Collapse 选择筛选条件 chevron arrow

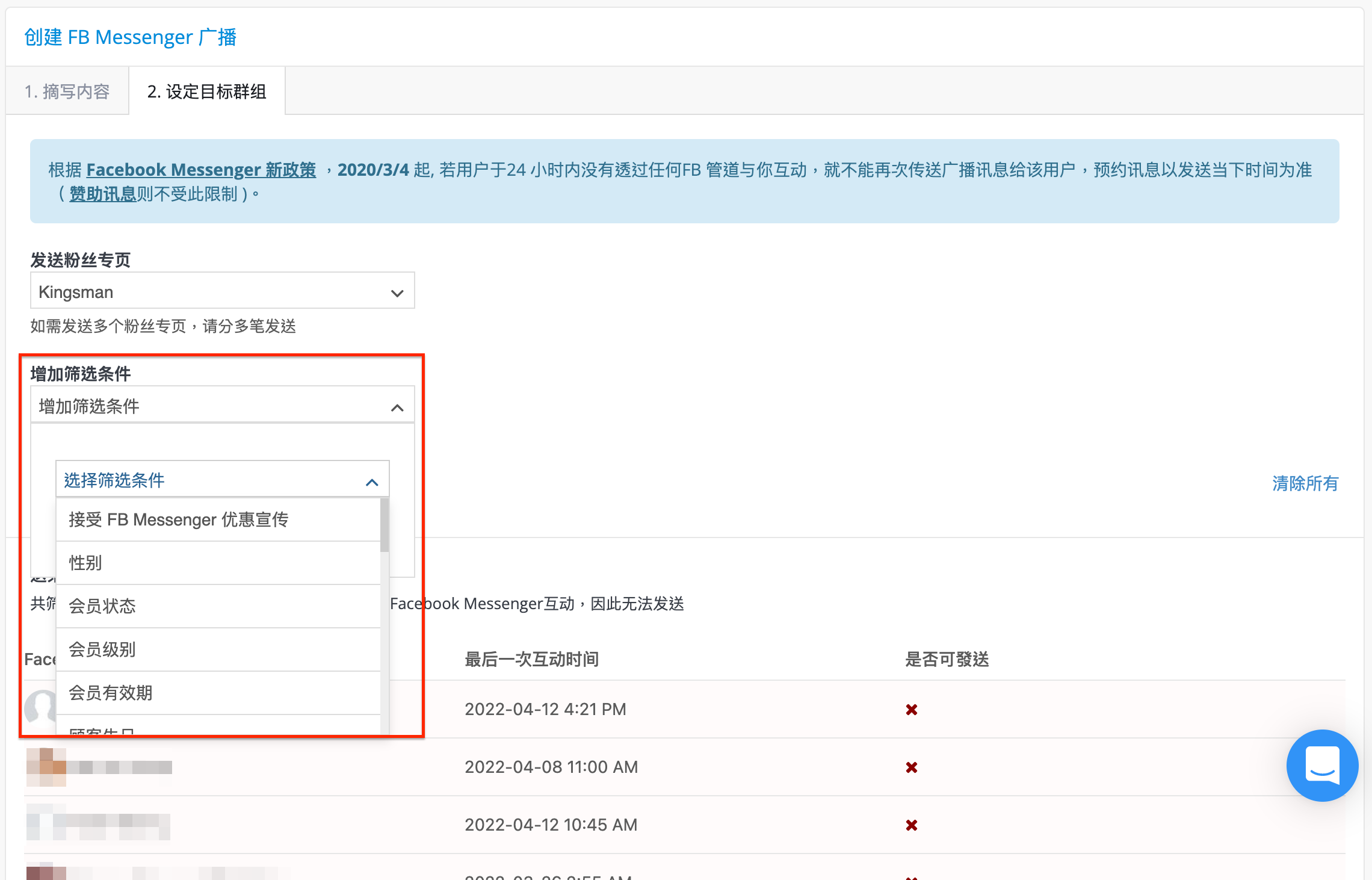pyautogui.click(x=372, y=482)
